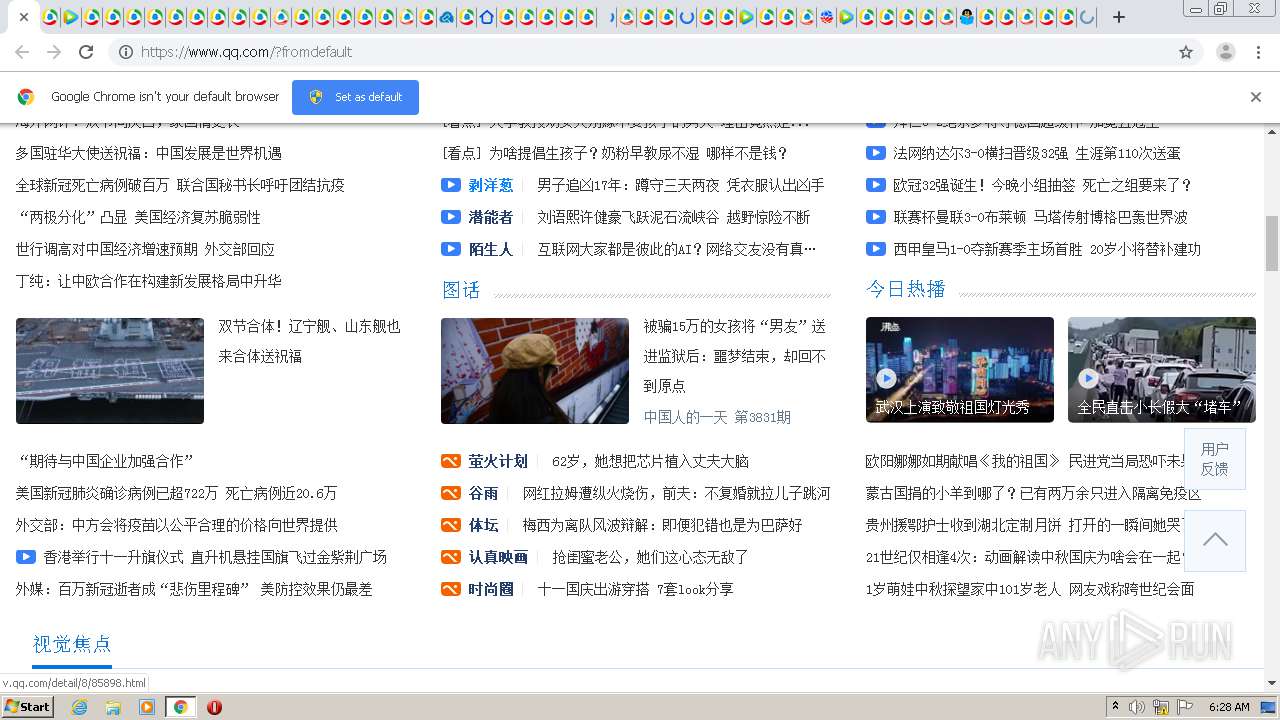Open 美国新冠肺炎确诊病例已超722万 headline
1280x720 pixels.
point(176,493)
